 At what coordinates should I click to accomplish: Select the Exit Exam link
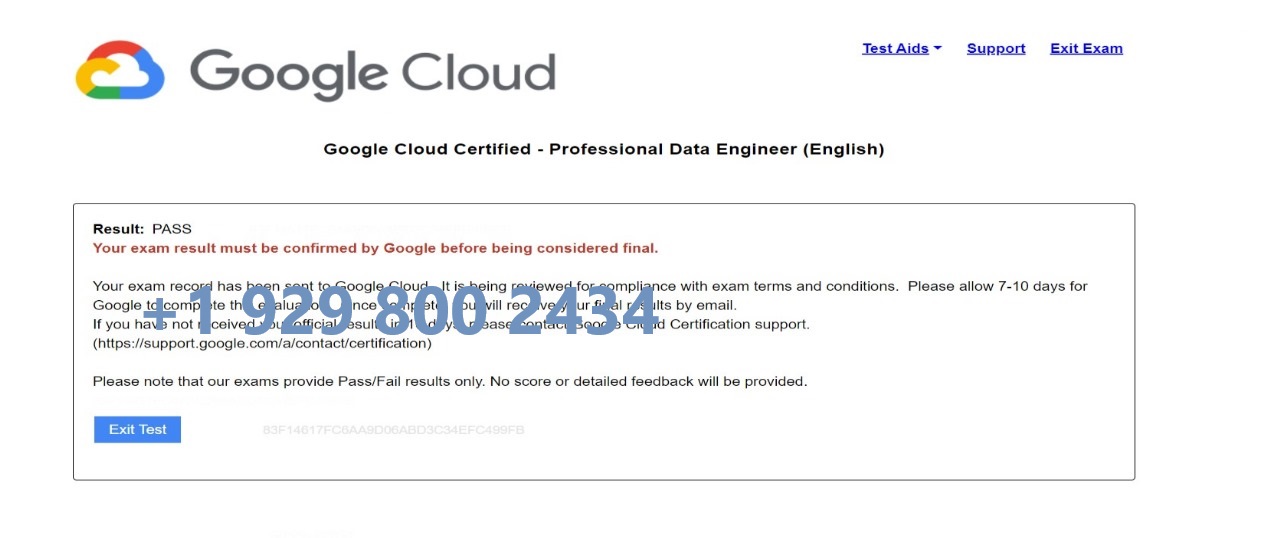coord(1086,48)
